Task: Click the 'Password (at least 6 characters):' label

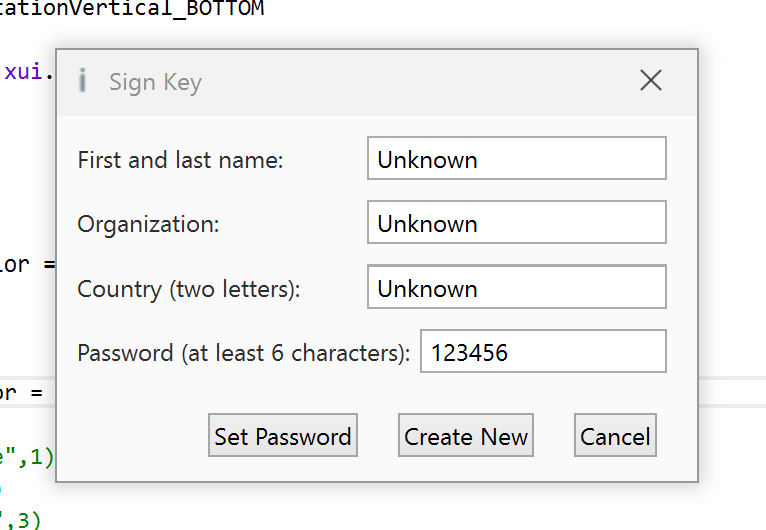Action: point(244,353)
